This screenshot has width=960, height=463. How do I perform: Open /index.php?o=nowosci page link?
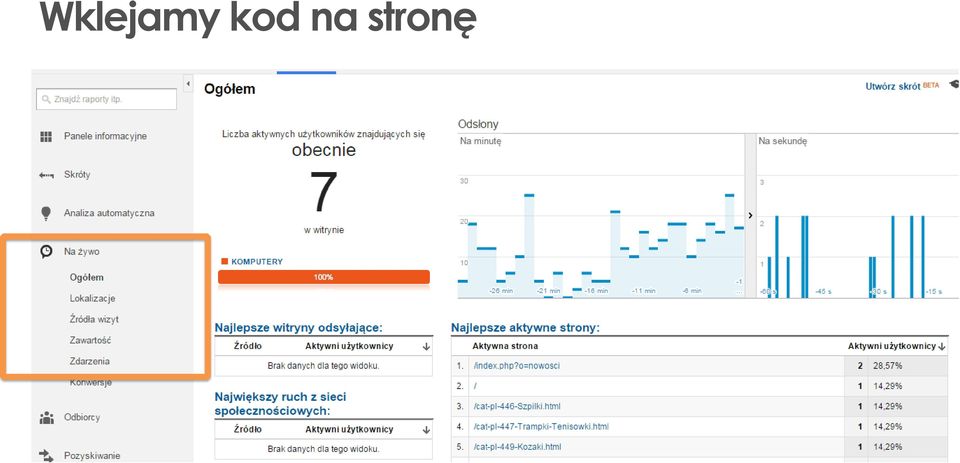[517, 366]
